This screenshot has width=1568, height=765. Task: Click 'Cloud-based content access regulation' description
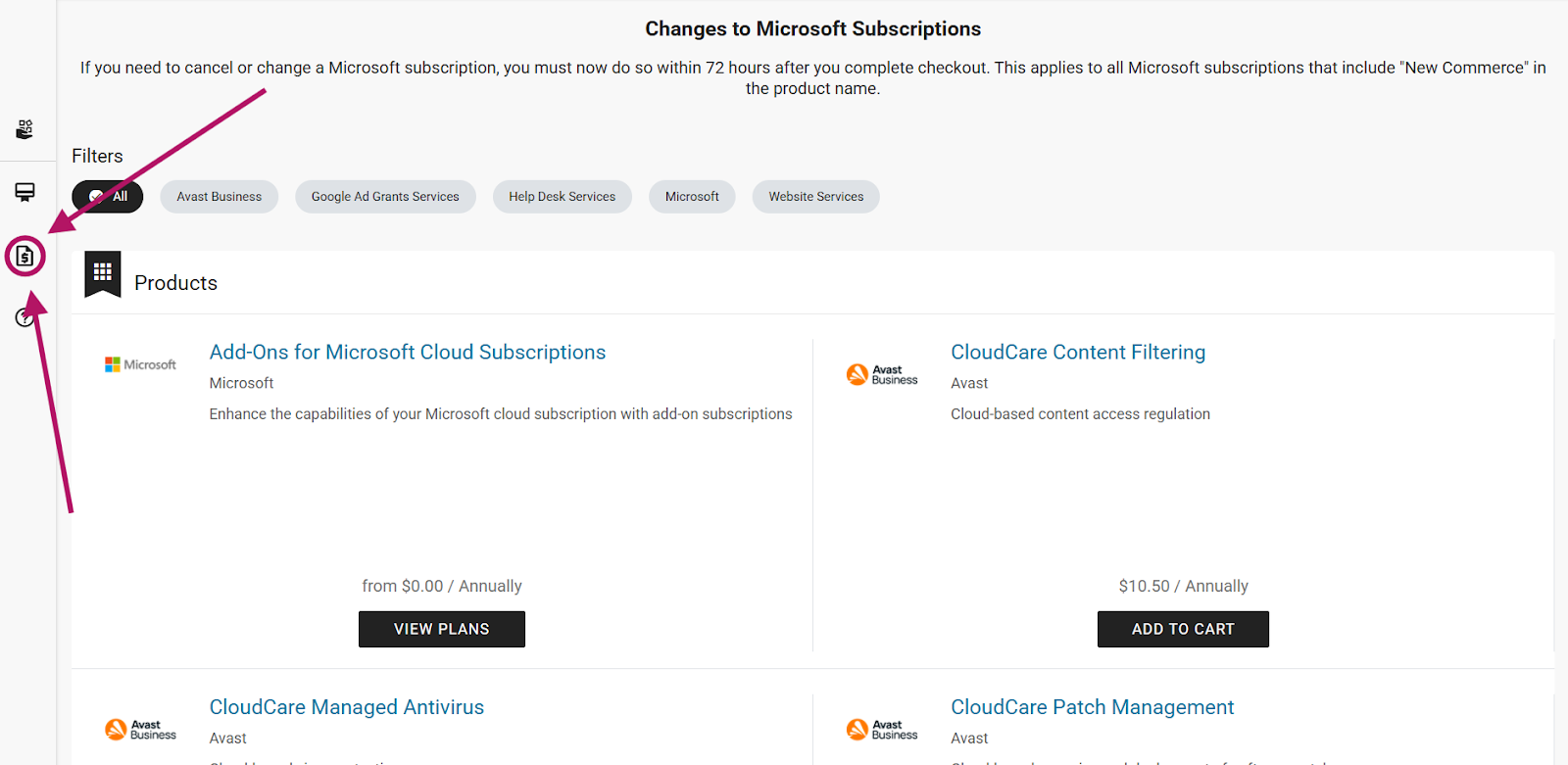[1080, 414]
